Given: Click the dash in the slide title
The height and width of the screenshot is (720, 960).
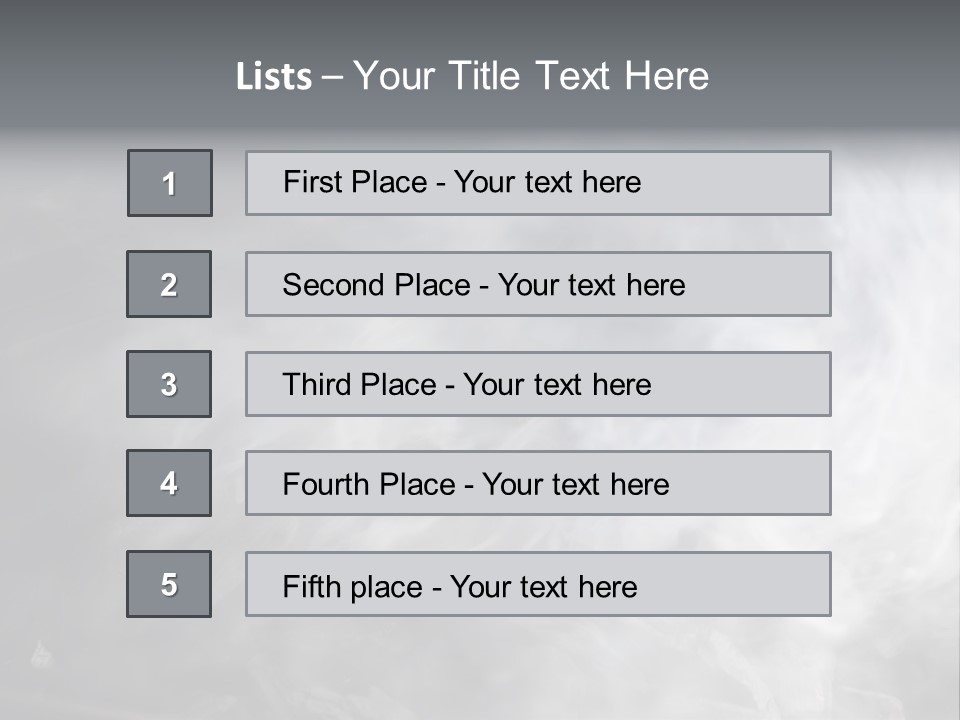Looking at the screenshot, I should pos(333,77).
